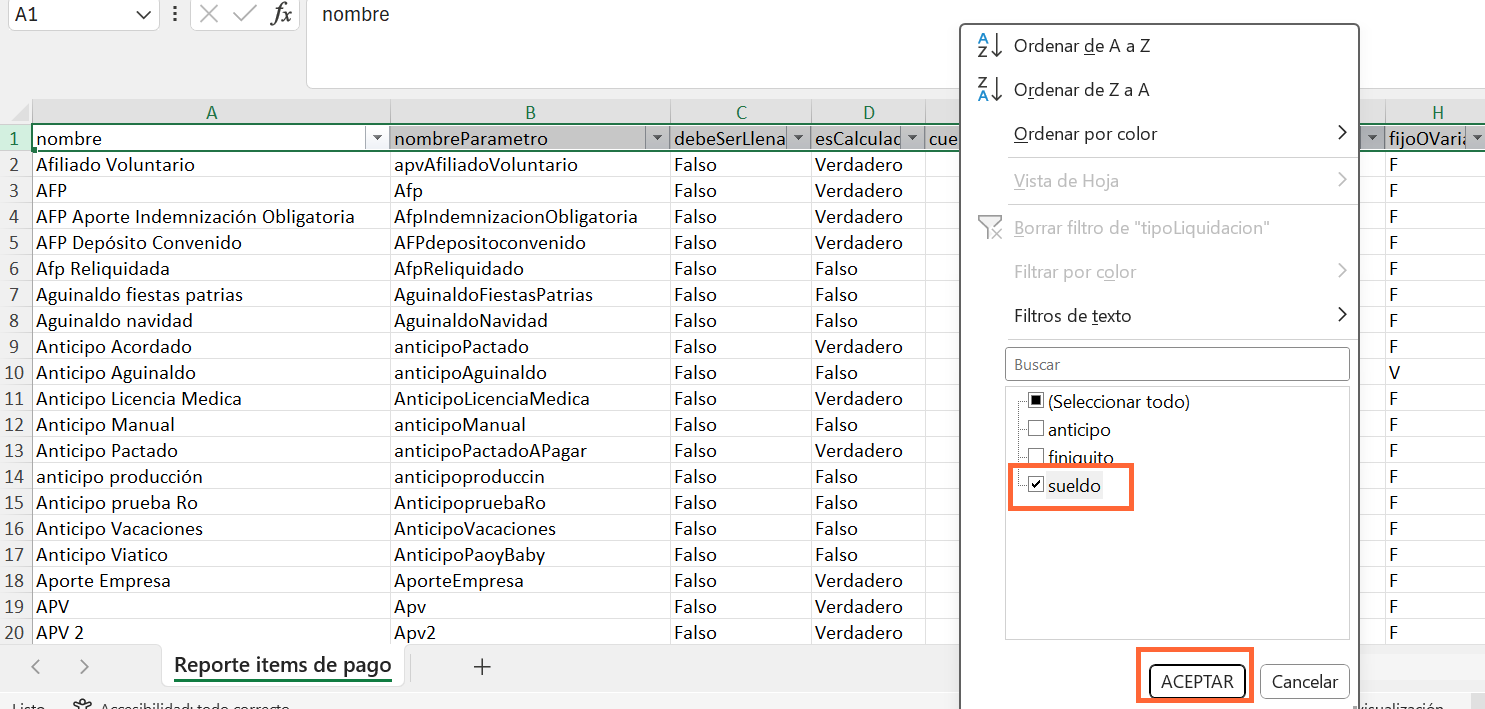Open the Name Box dropdown
Viewport: 1485px width, 709px height.
click(142, 15)
